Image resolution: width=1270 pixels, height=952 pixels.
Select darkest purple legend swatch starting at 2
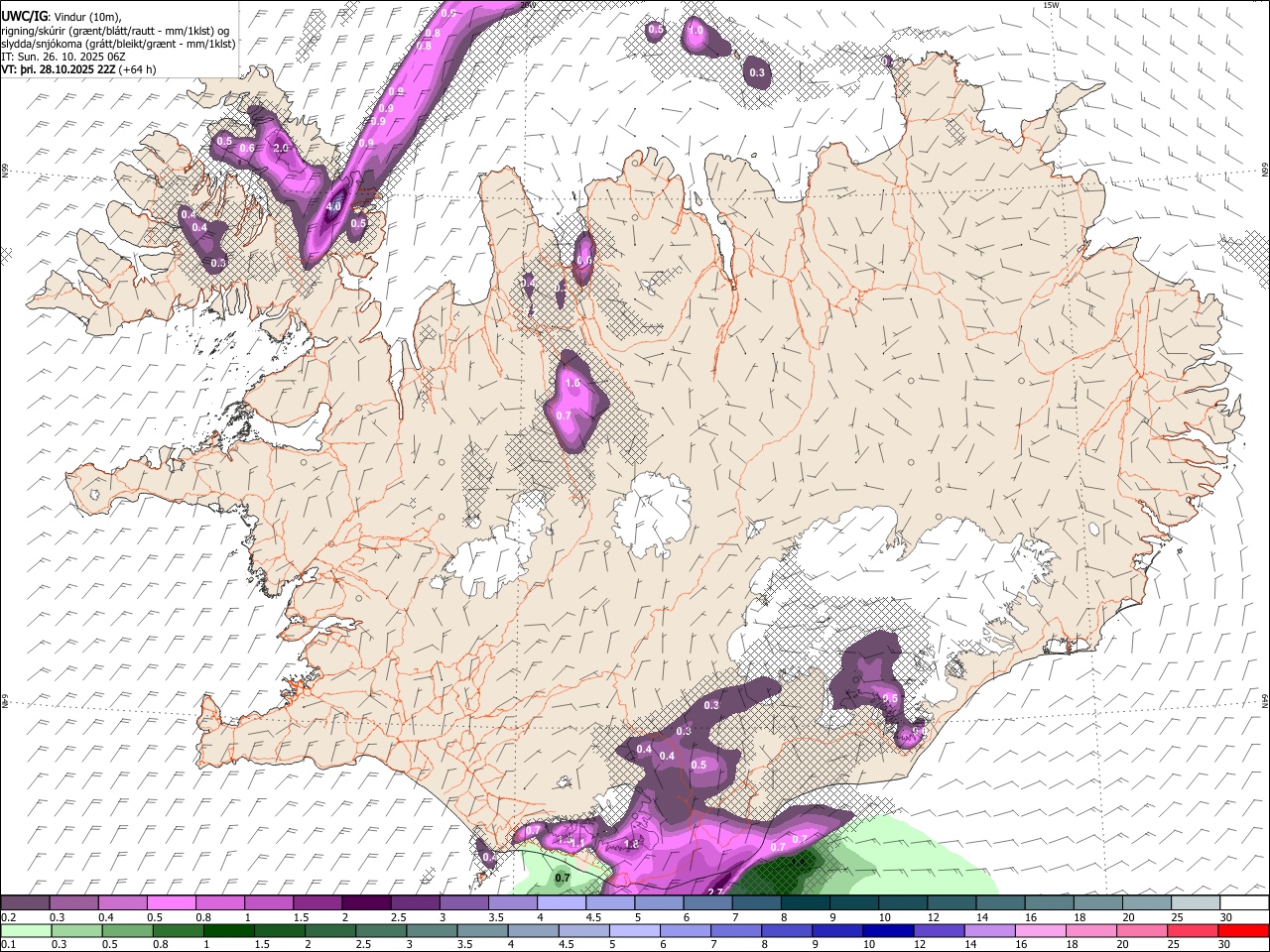[x=367, y=902]
